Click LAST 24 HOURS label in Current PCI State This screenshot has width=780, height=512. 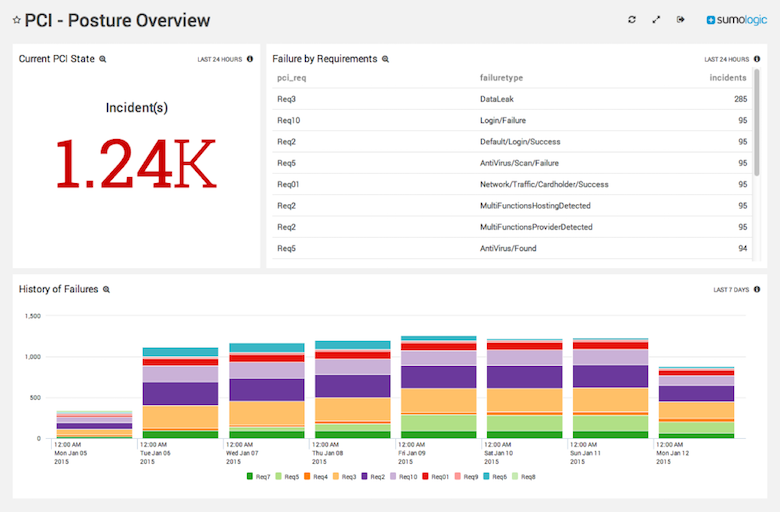click(x=219, y=59)
